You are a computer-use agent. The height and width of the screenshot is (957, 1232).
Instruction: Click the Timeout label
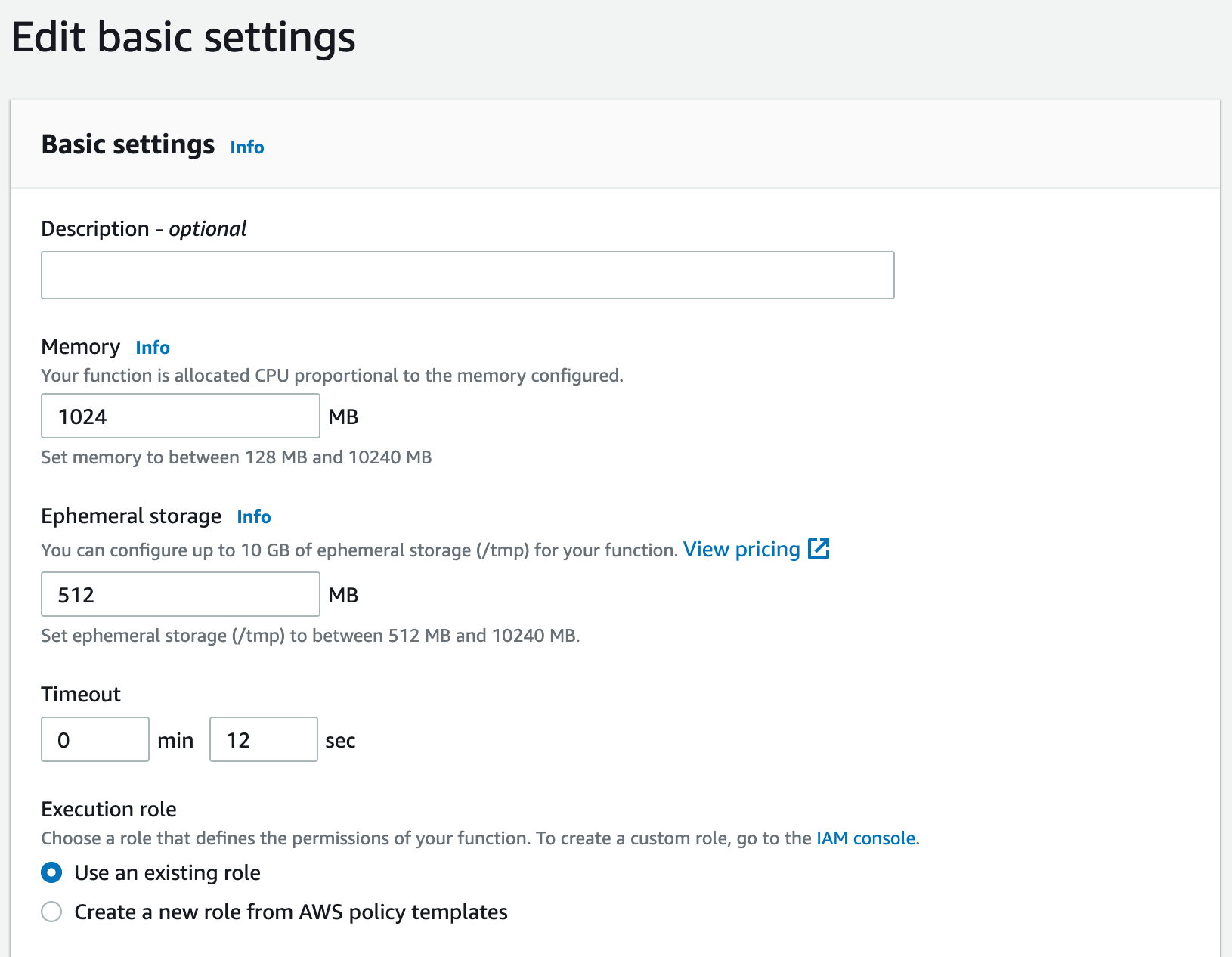tap(81, 695)
